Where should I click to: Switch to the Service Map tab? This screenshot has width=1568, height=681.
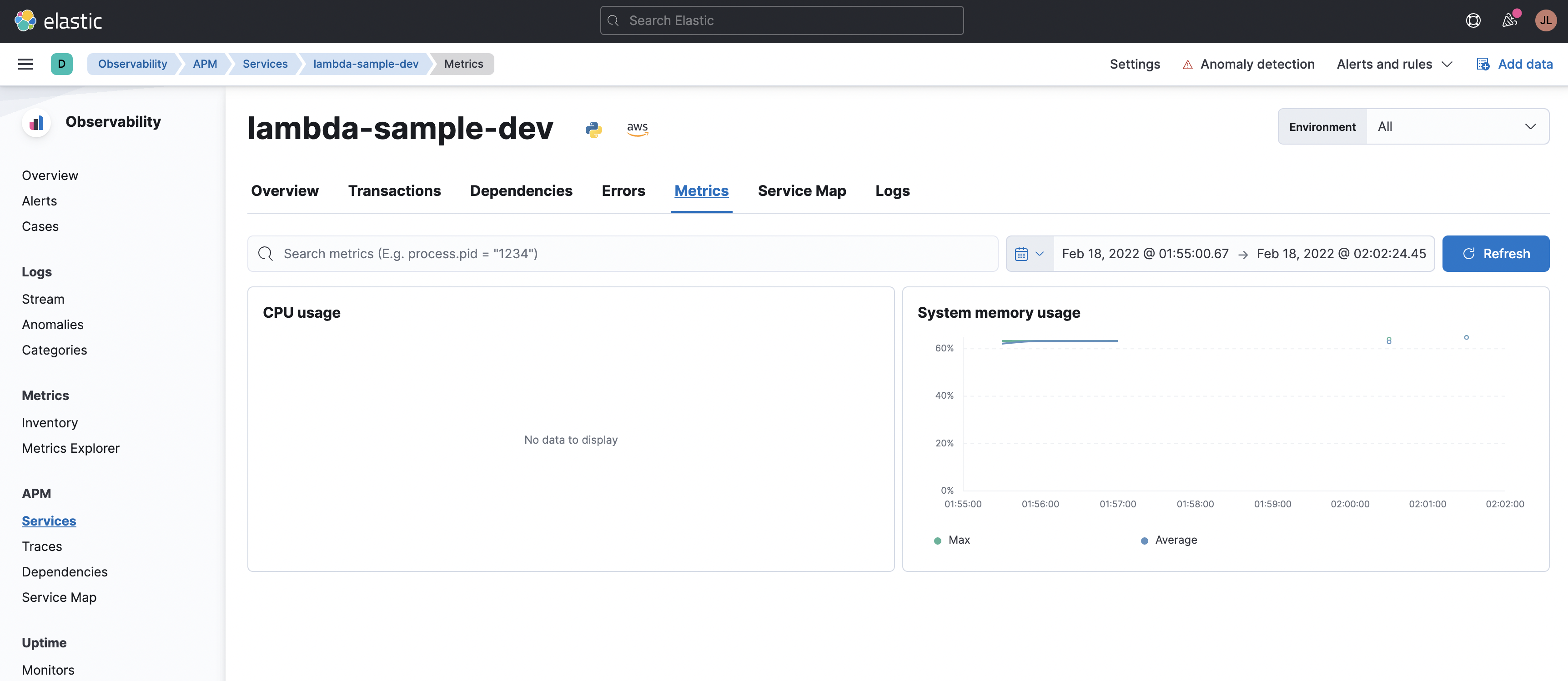pyautogui.click(x=802, y=191)
